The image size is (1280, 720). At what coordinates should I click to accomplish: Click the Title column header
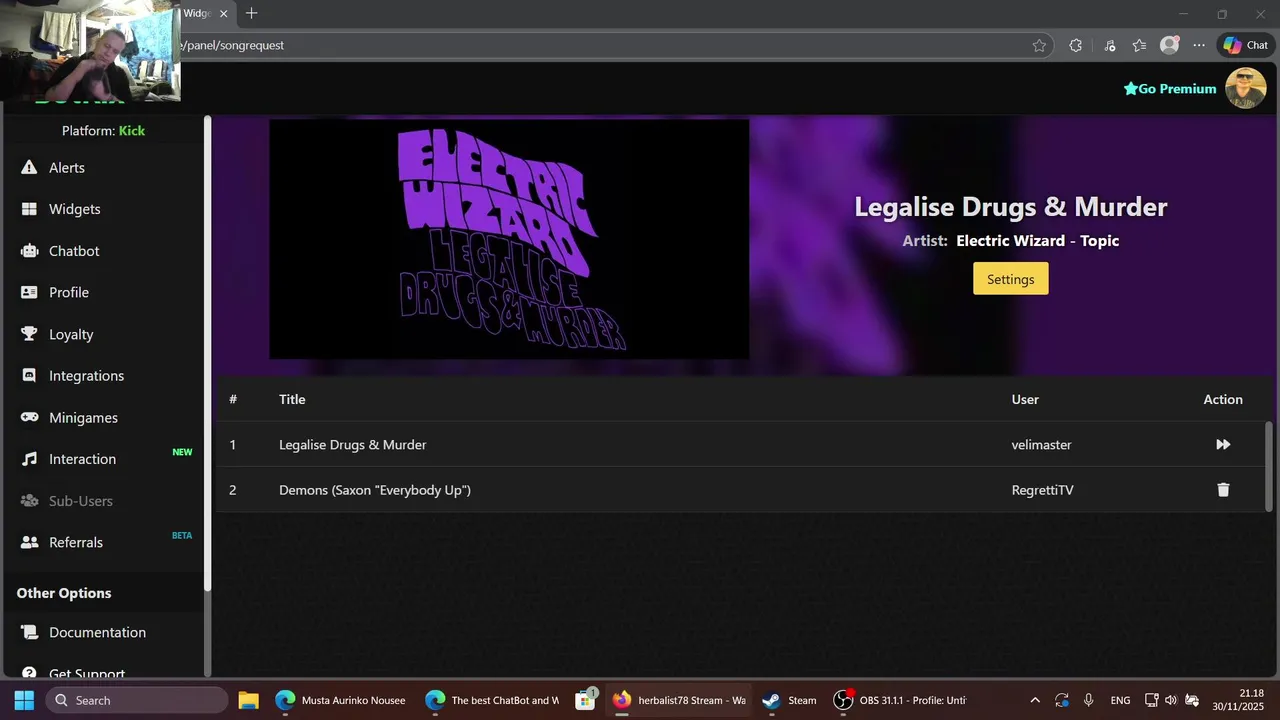click(292, 399)
